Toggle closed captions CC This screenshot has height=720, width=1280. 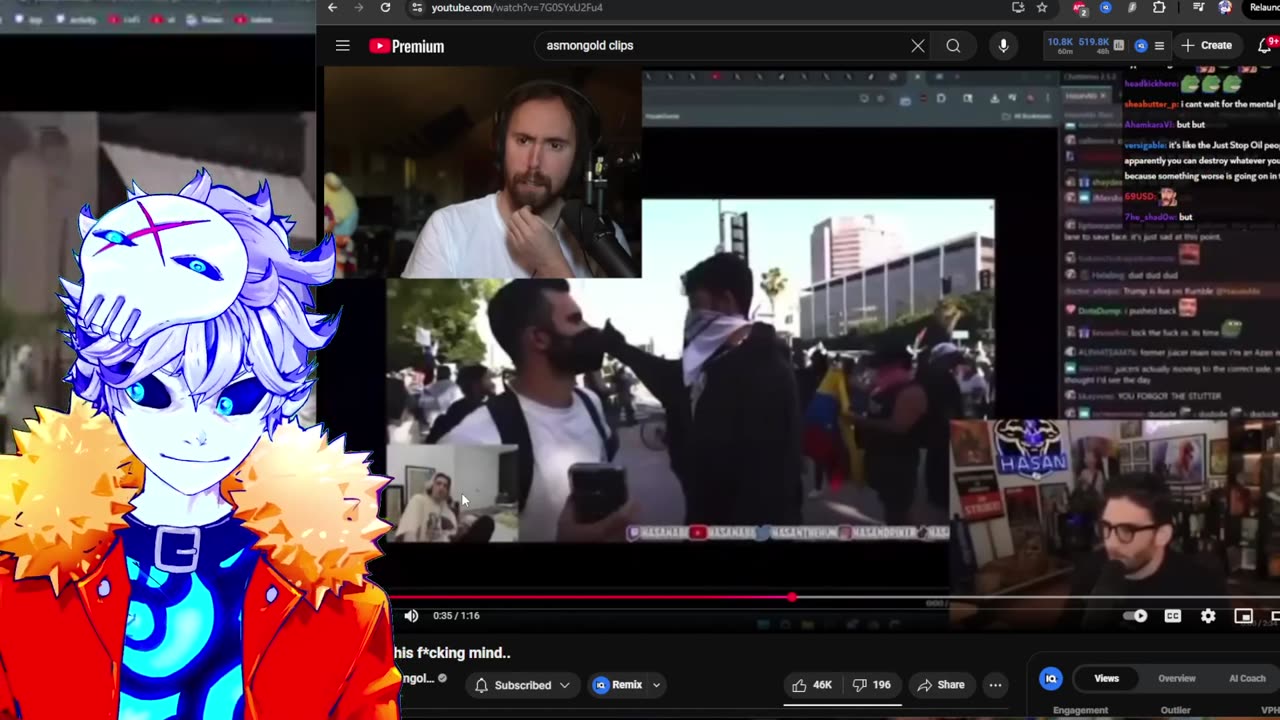coord(1172,616)
